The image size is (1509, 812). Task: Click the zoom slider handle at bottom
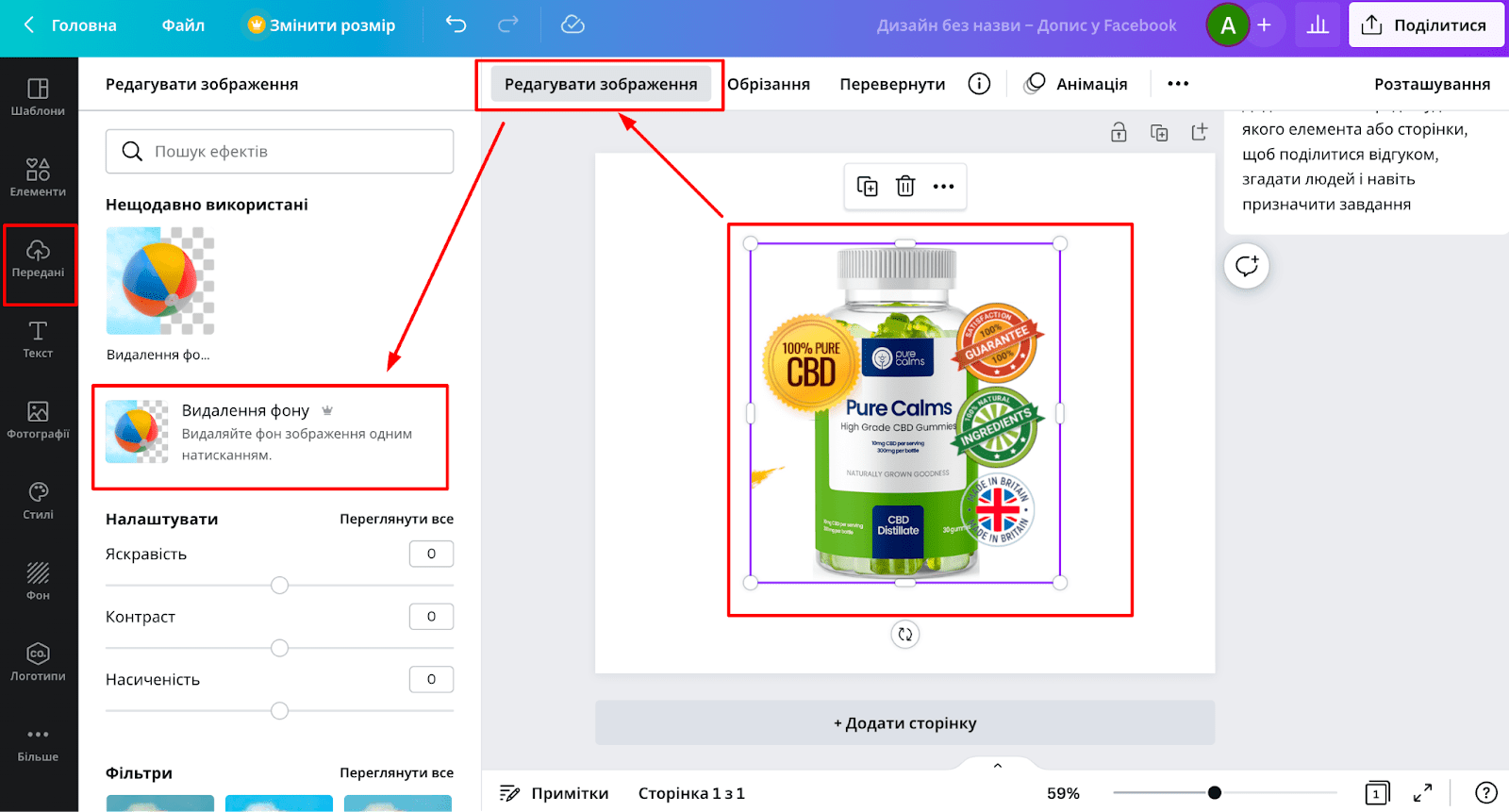pyautogui.click(x=1215, y=793)
